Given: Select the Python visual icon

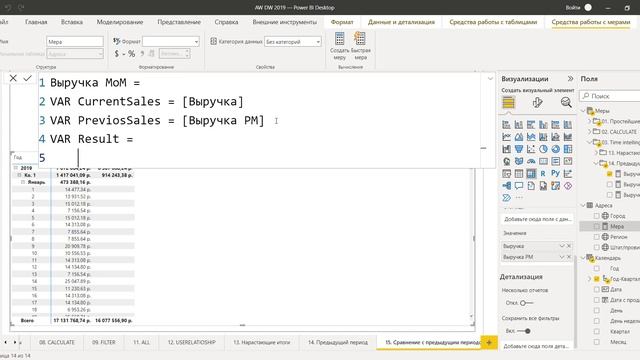Looking at the screenshot, I should point(555,173).
